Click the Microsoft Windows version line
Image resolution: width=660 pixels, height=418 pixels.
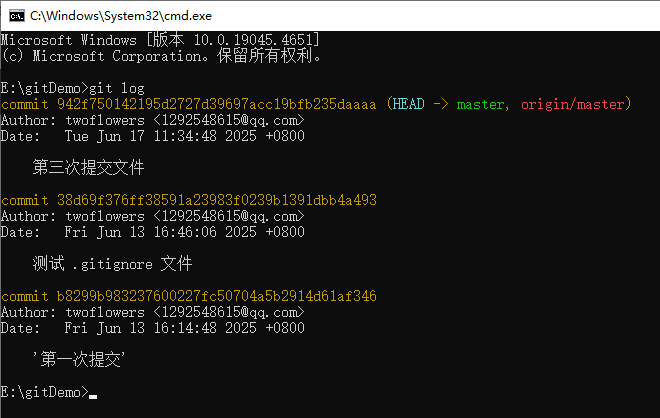(x=160, y=40)
